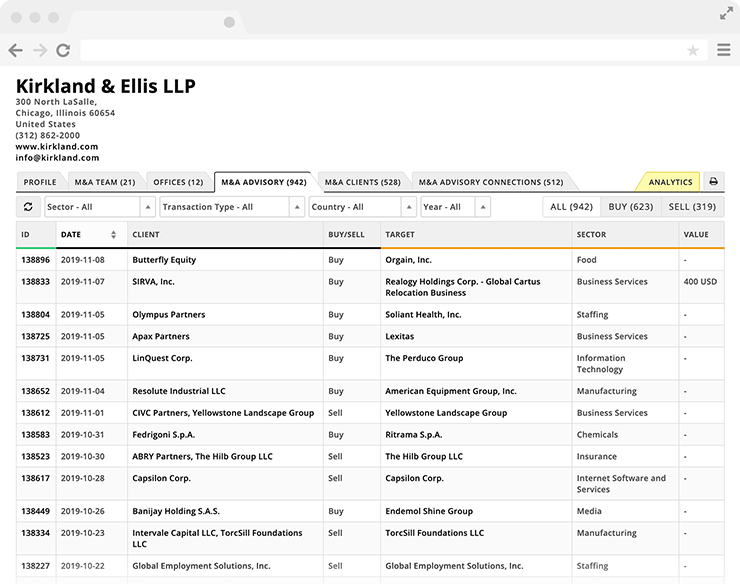This screenshot has height=584, width=740.
Task: Open target Realogy Holdings Corp. - Global Cartus
Action: click(462, 287)
